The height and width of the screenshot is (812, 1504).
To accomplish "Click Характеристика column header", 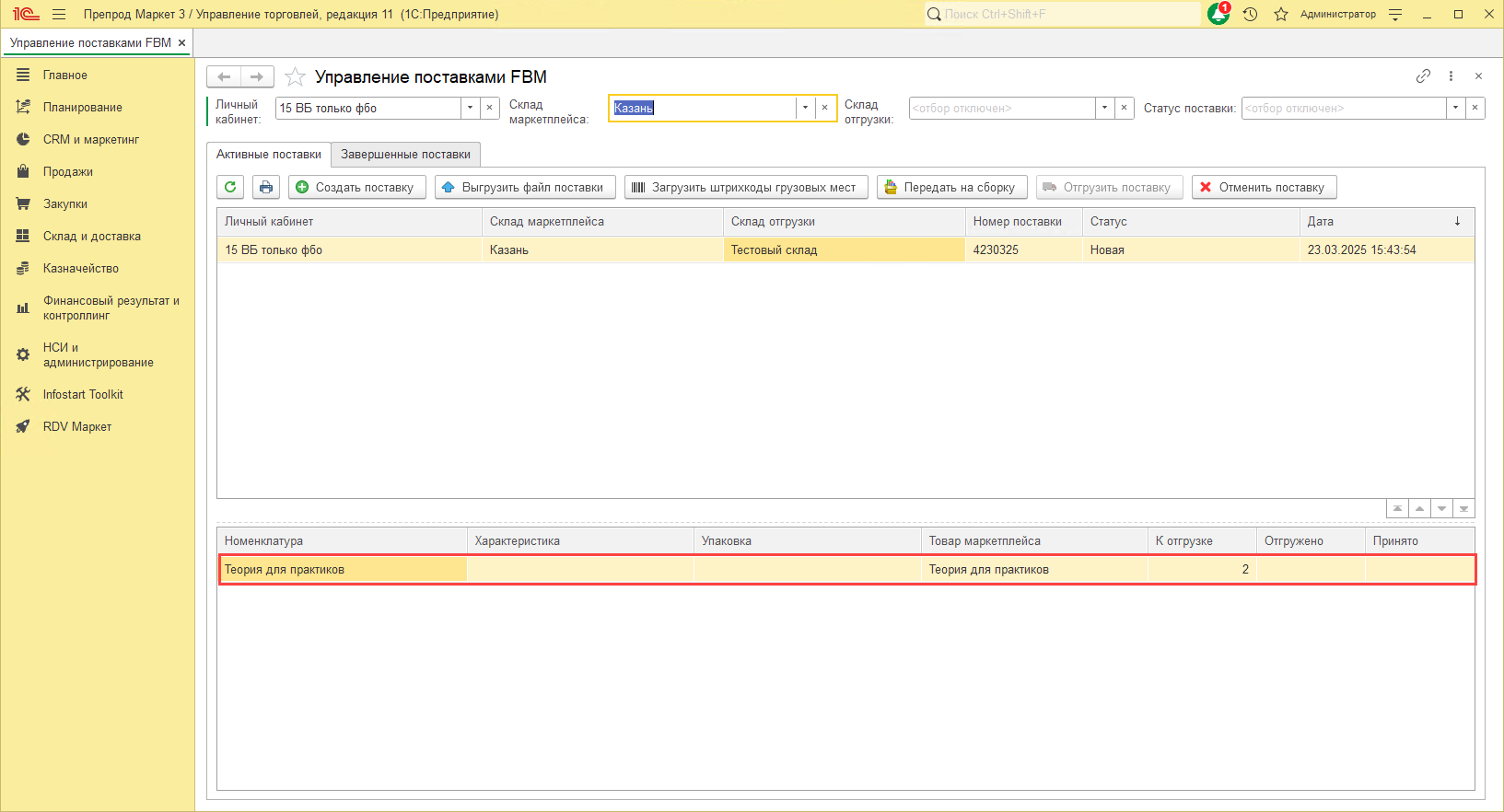I will (x=580, y=540).
